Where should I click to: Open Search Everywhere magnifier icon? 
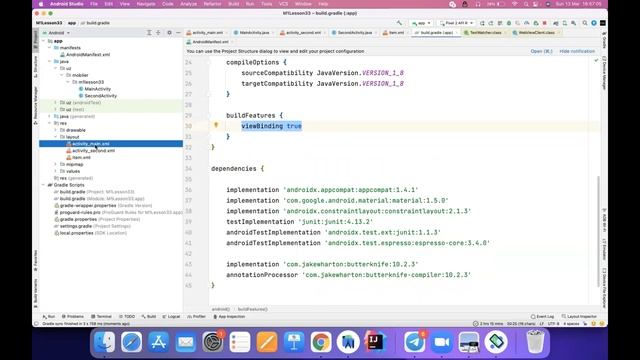click(x=585, y=23)
